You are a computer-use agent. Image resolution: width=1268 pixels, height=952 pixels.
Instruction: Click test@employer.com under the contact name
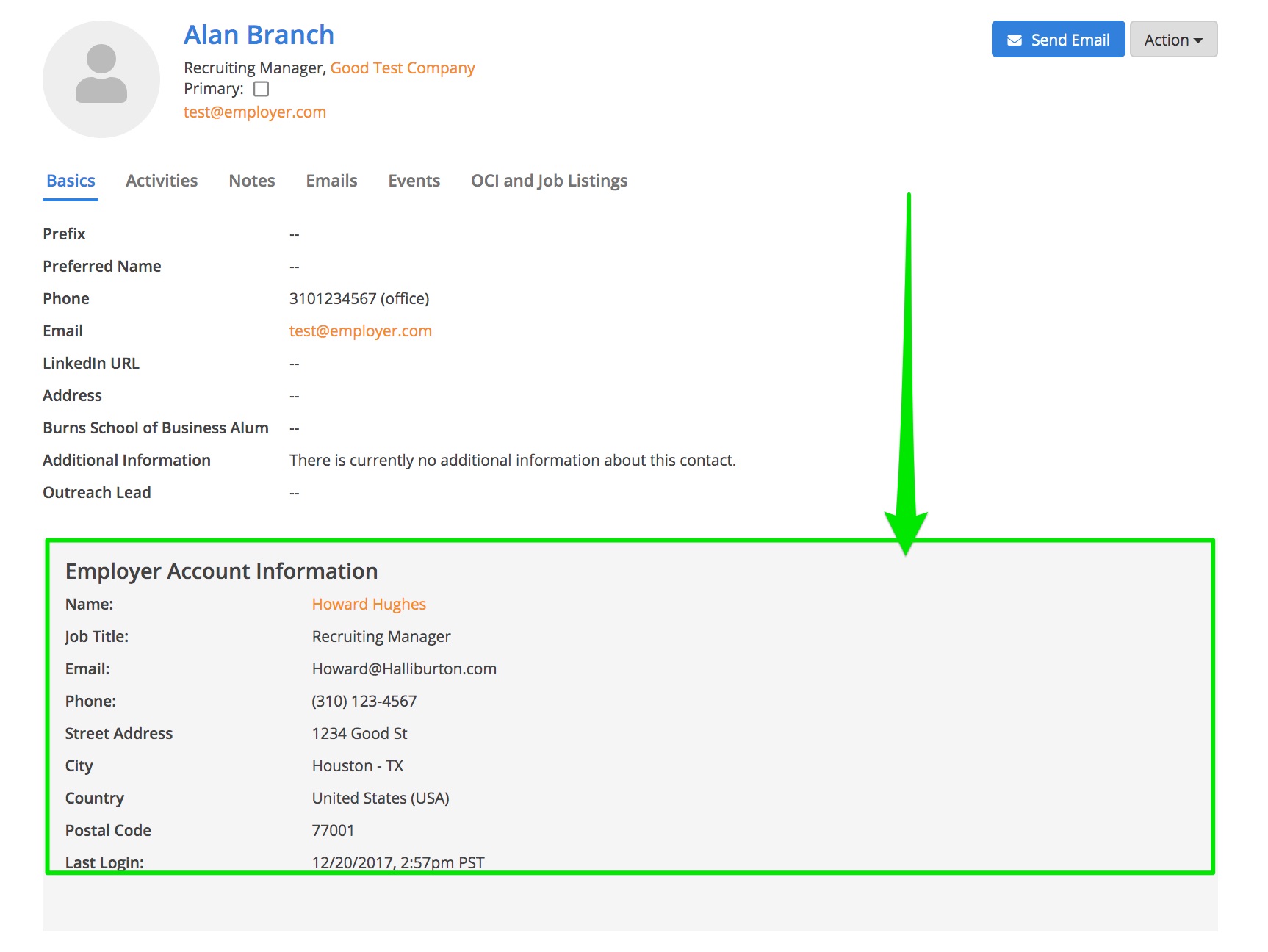pos(254,112)
